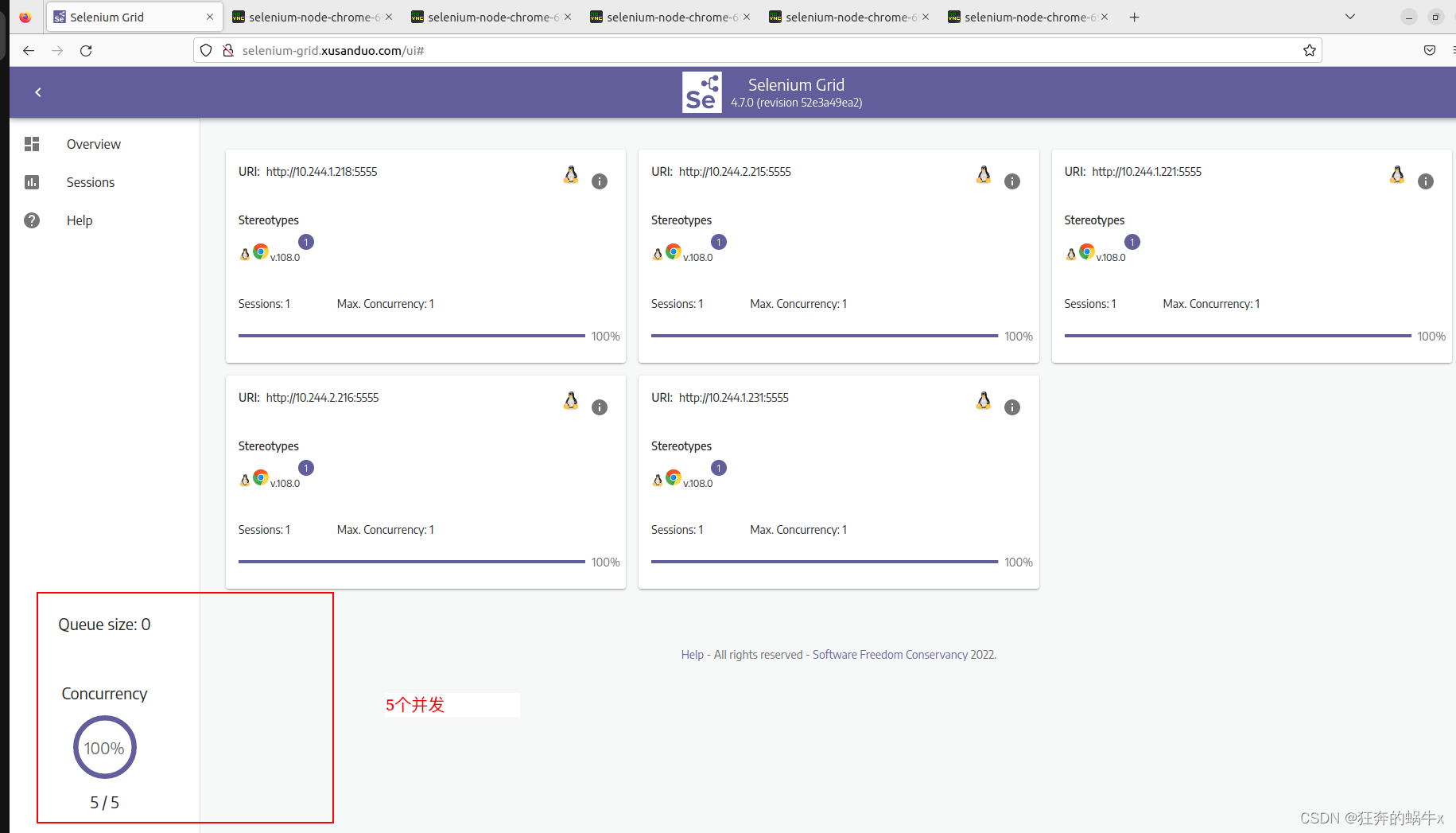Click the Sessions chart icon
Viewport: 1456px width, 833px height.
32,182
